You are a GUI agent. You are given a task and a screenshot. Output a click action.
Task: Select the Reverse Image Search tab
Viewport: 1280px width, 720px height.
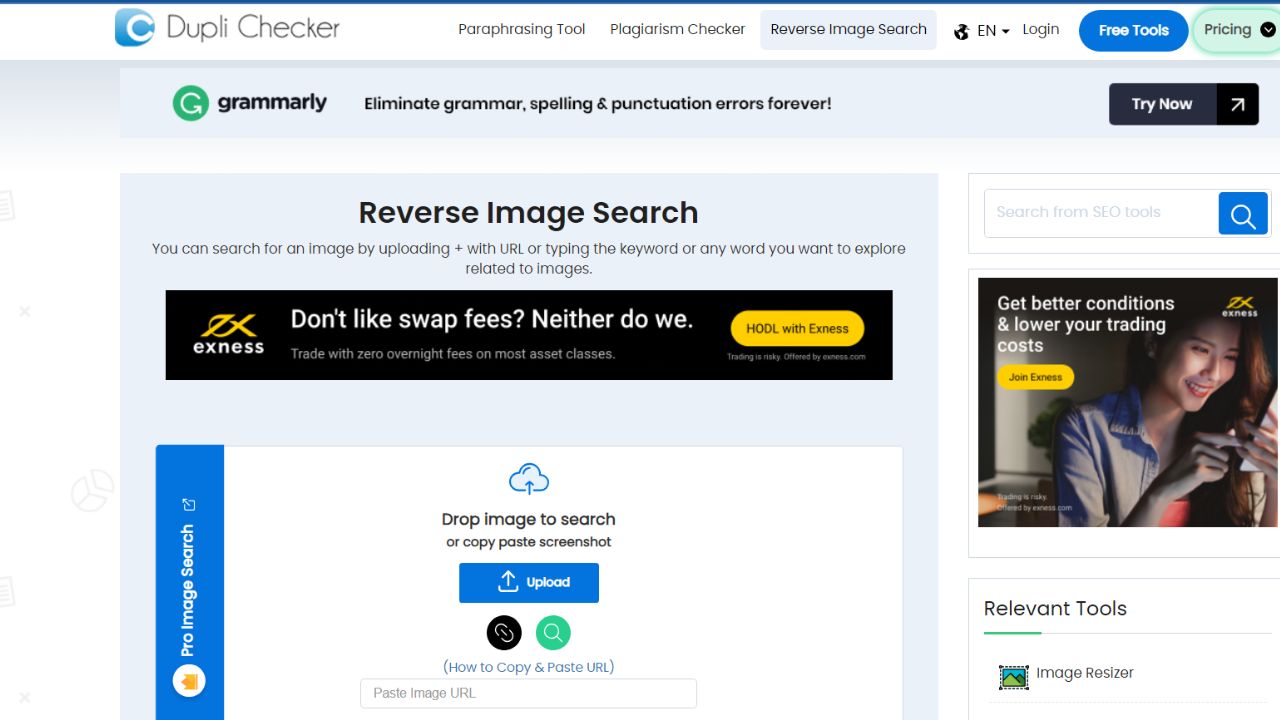click(848, 29)
